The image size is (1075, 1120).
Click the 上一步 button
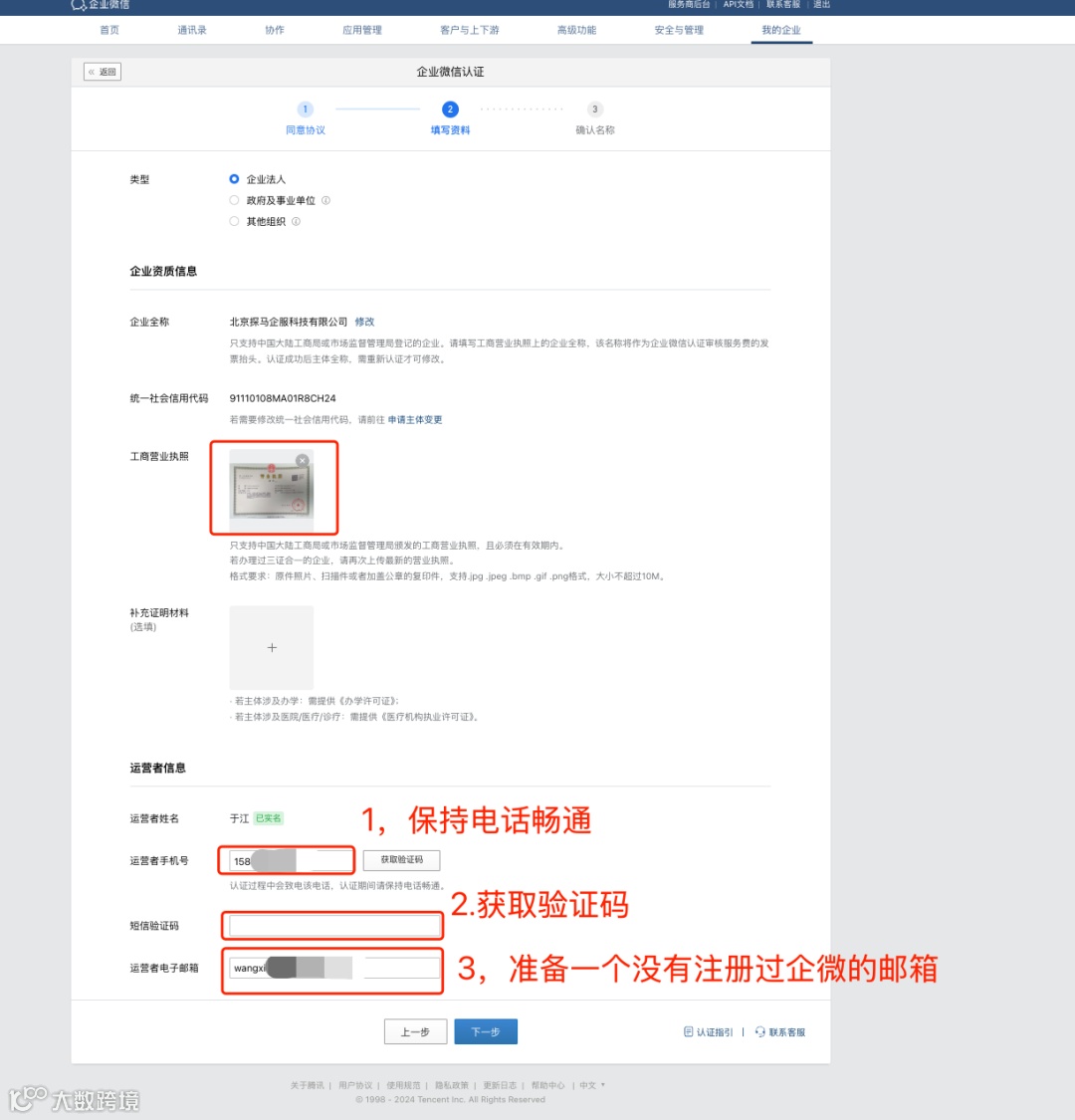[416, 1031]
